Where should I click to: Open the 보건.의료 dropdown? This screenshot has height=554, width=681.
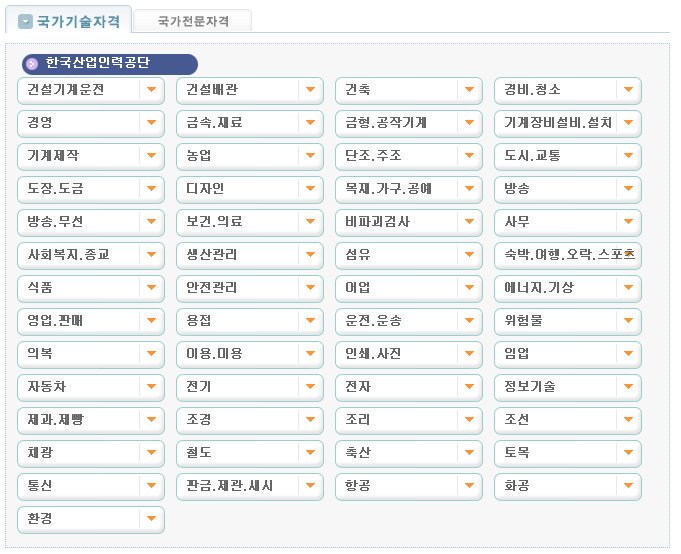coord(249,222)
